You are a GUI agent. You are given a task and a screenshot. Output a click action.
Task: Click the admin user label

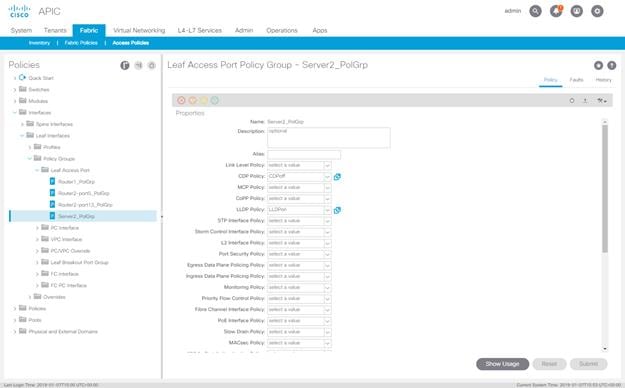point(513,11)
